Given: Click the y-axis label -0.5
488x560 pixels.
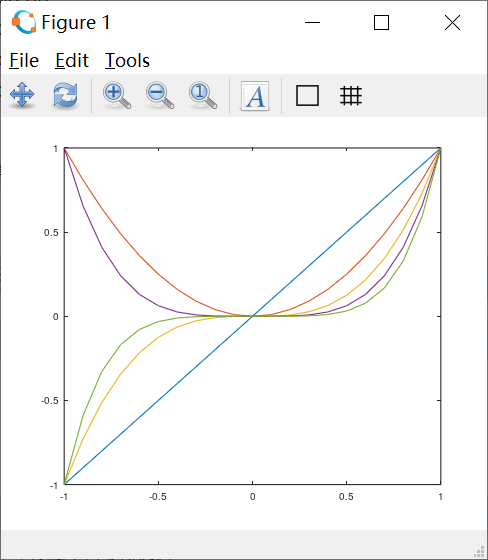Looking at the screenshot, I should tap(50, 400).
